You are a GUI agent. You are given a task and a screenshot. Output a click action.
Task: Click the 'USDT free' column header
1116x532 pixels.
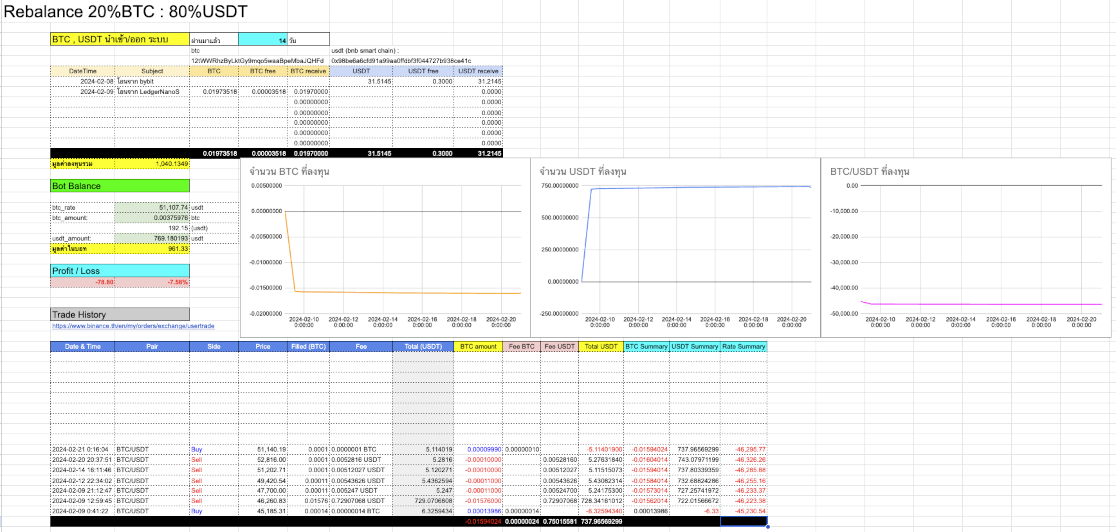423,71
